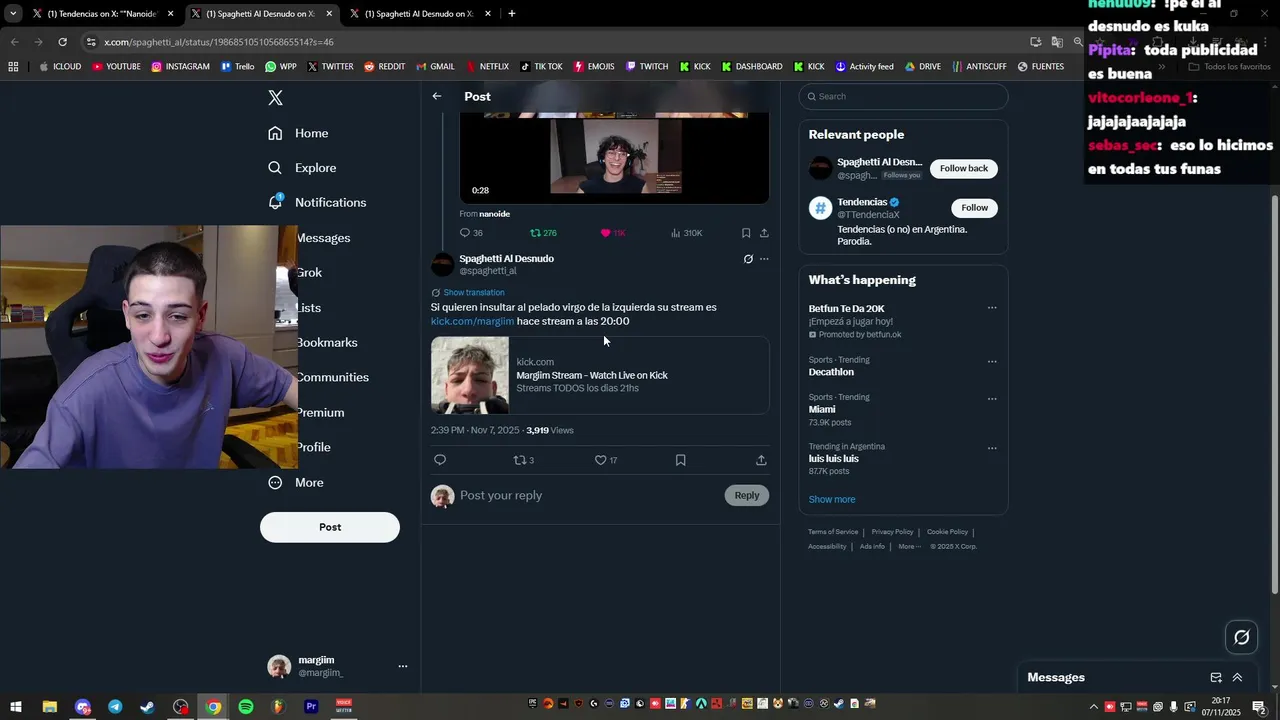Click Show translation on the post
This screenshot has height=720, width=1280.
(474, 293)
